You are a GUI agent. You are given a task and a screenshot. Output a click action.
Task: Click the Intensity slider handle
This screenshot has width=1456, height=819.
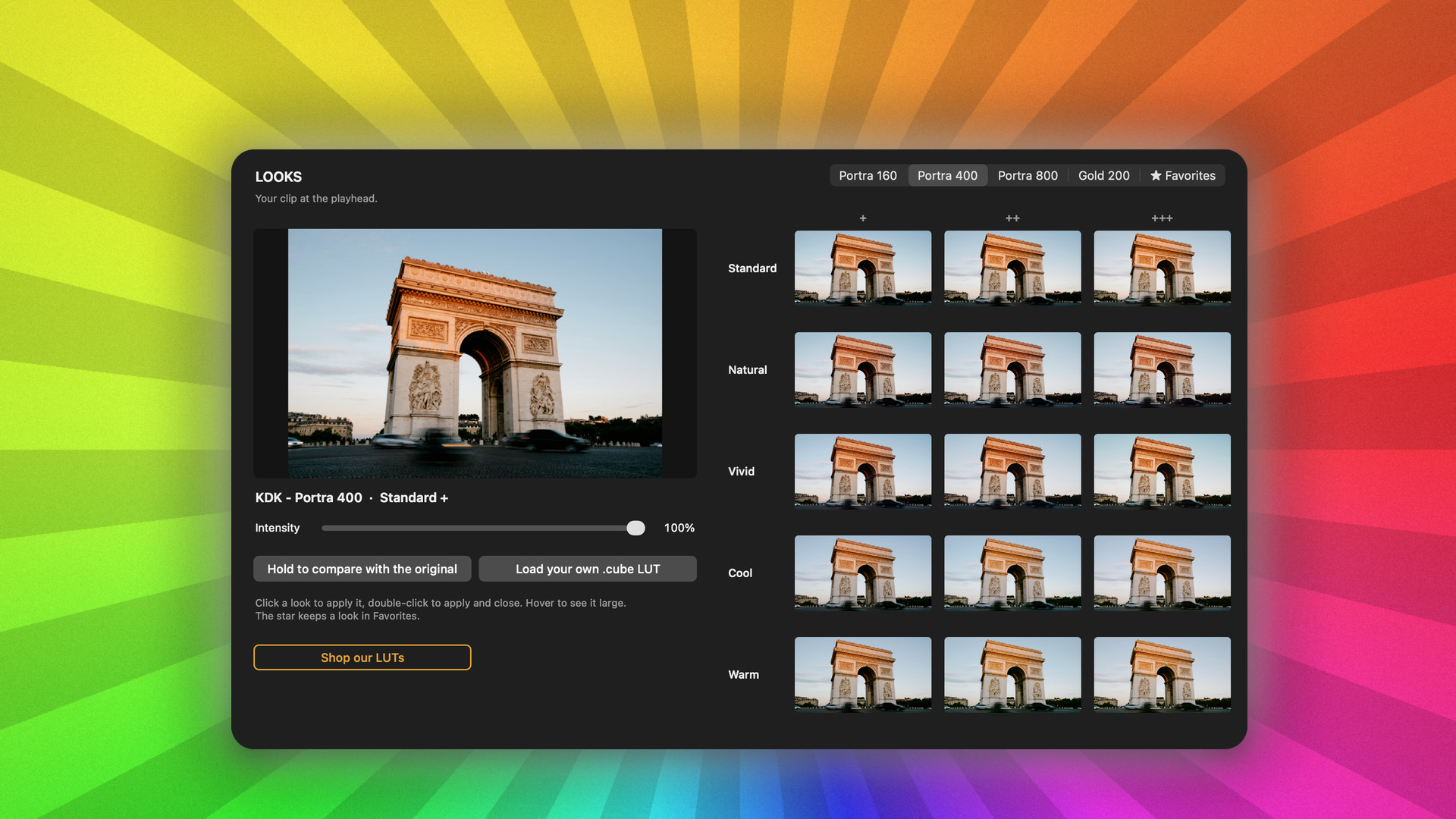[x=635, y=528]
